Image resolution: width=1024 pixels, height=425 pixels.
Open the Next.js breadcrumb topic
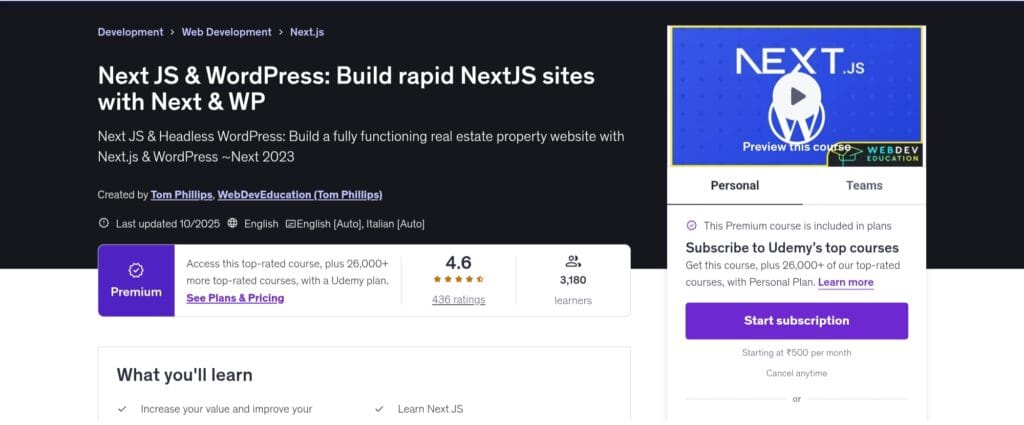point(307,32)
